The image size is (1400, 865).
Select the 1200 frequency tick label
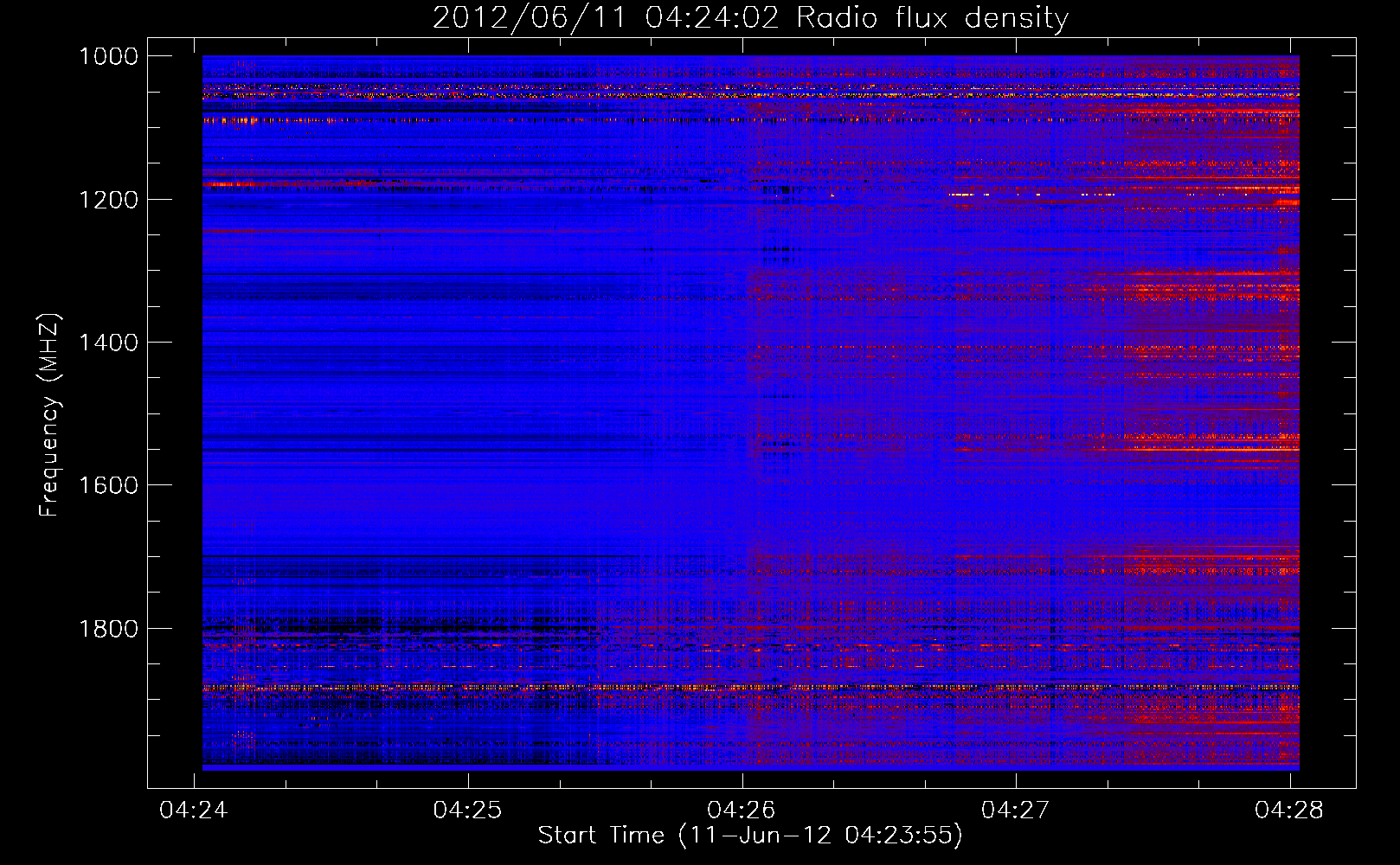click(109, 200)
